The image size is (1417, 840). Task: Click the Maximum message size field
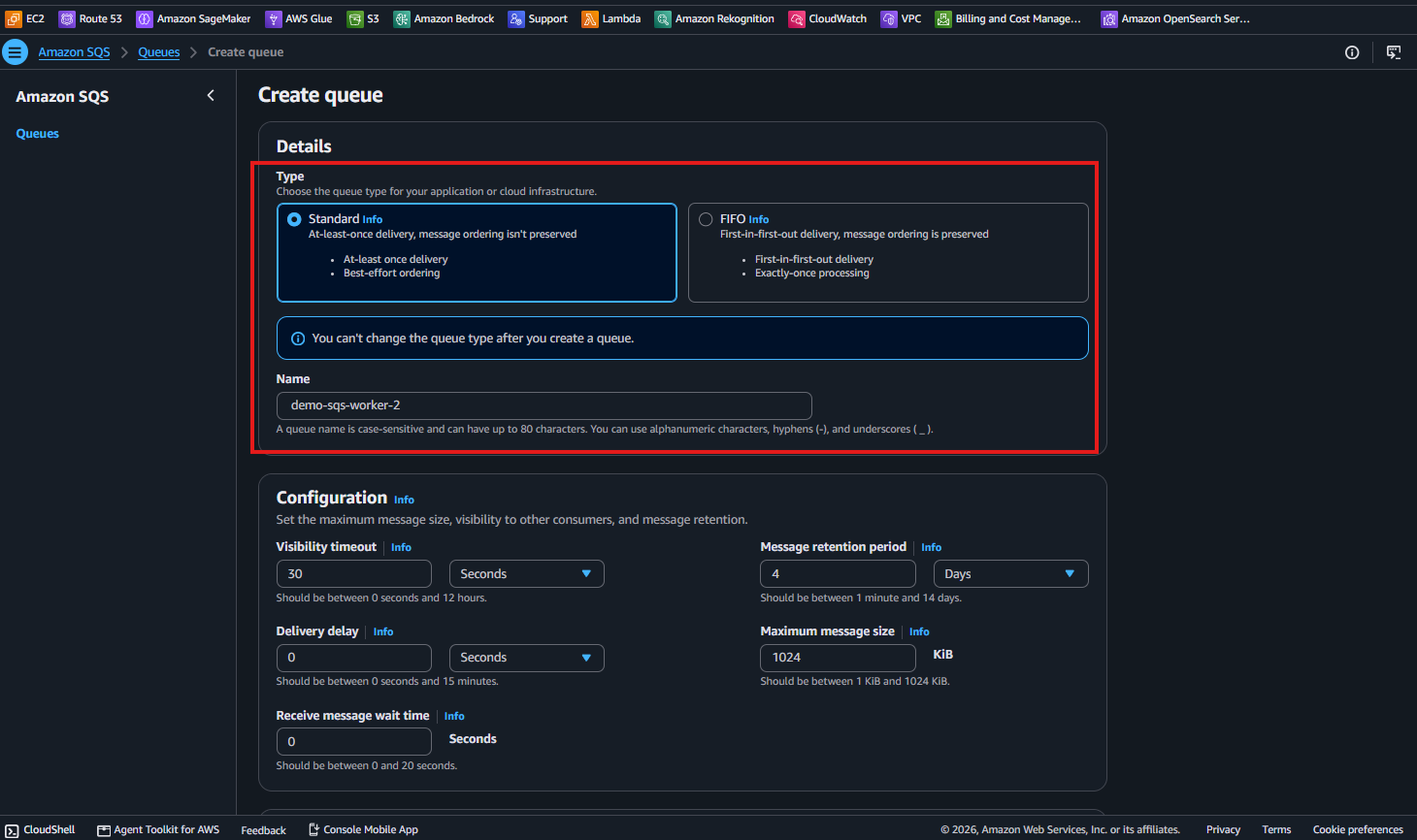[838, 658]
